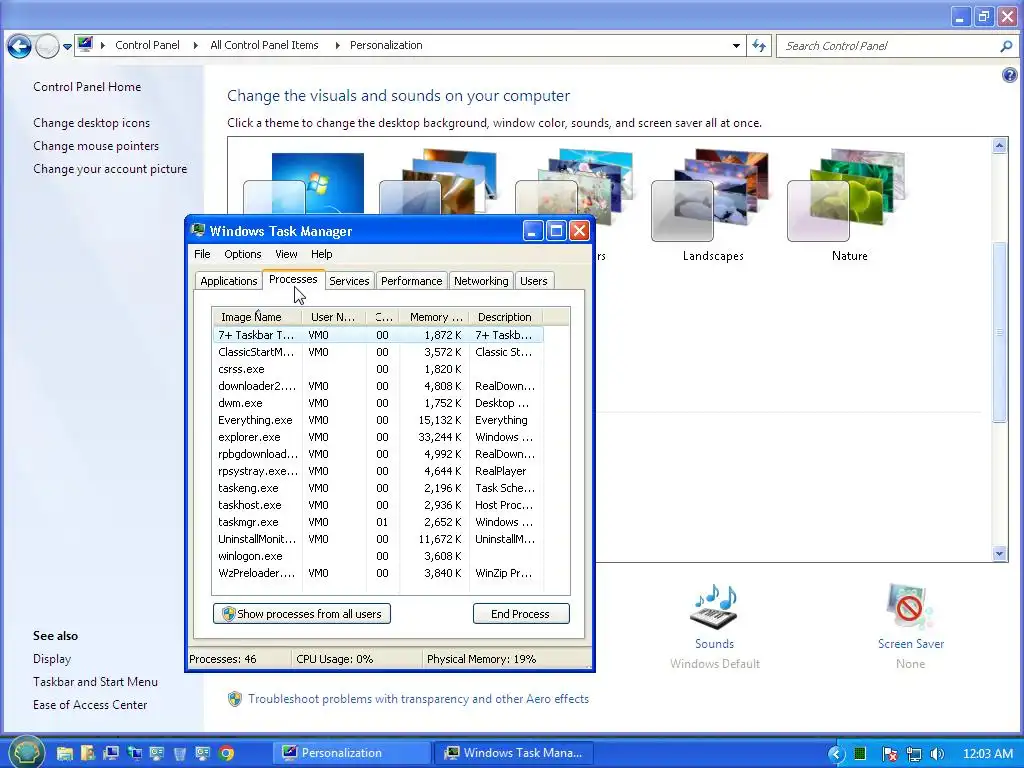Switch to the Services tab
Image resolution: width=1024 pixels, height=768 pixels.
[349, 281]
